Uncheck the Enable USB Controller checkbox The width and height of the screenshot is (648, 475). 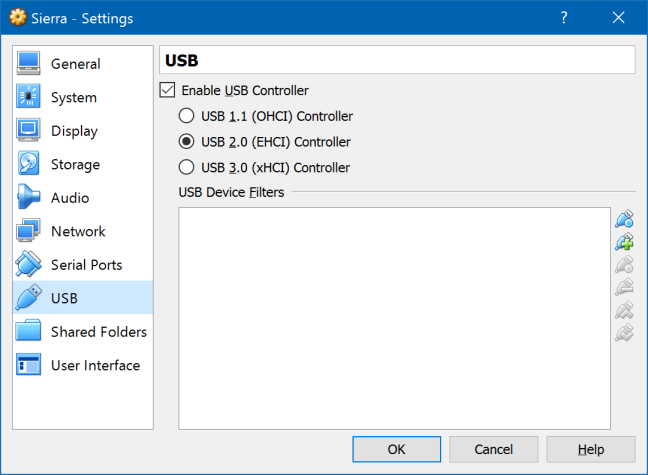point(167,90)
